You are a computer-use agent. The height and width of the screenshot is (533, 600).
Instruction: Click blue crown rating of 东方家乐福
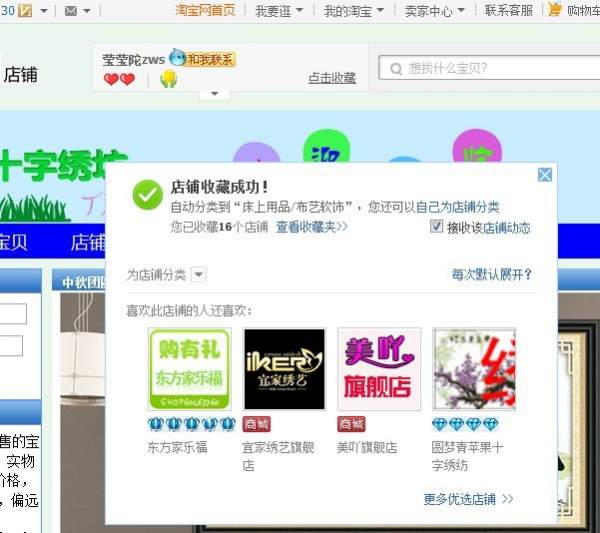pos(192,424)
